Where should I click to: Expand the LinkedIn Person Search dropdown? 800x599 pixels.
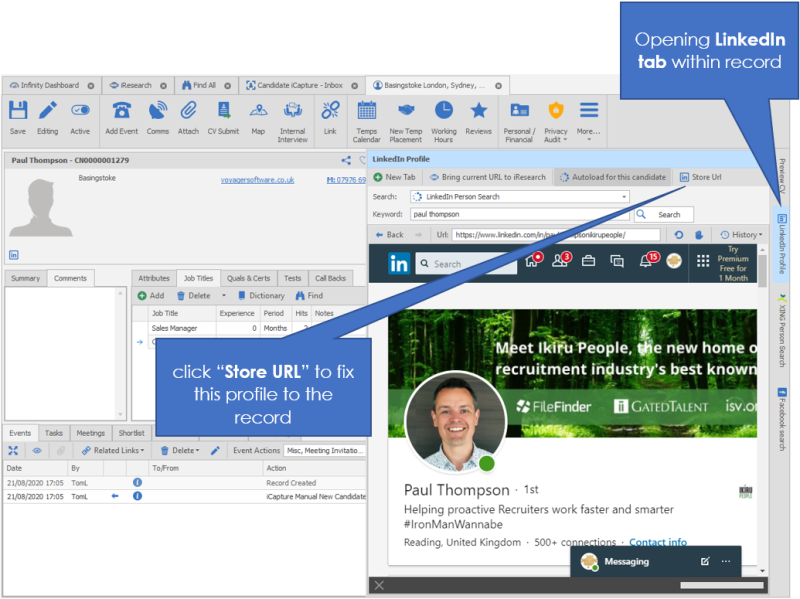pos(624,197)
